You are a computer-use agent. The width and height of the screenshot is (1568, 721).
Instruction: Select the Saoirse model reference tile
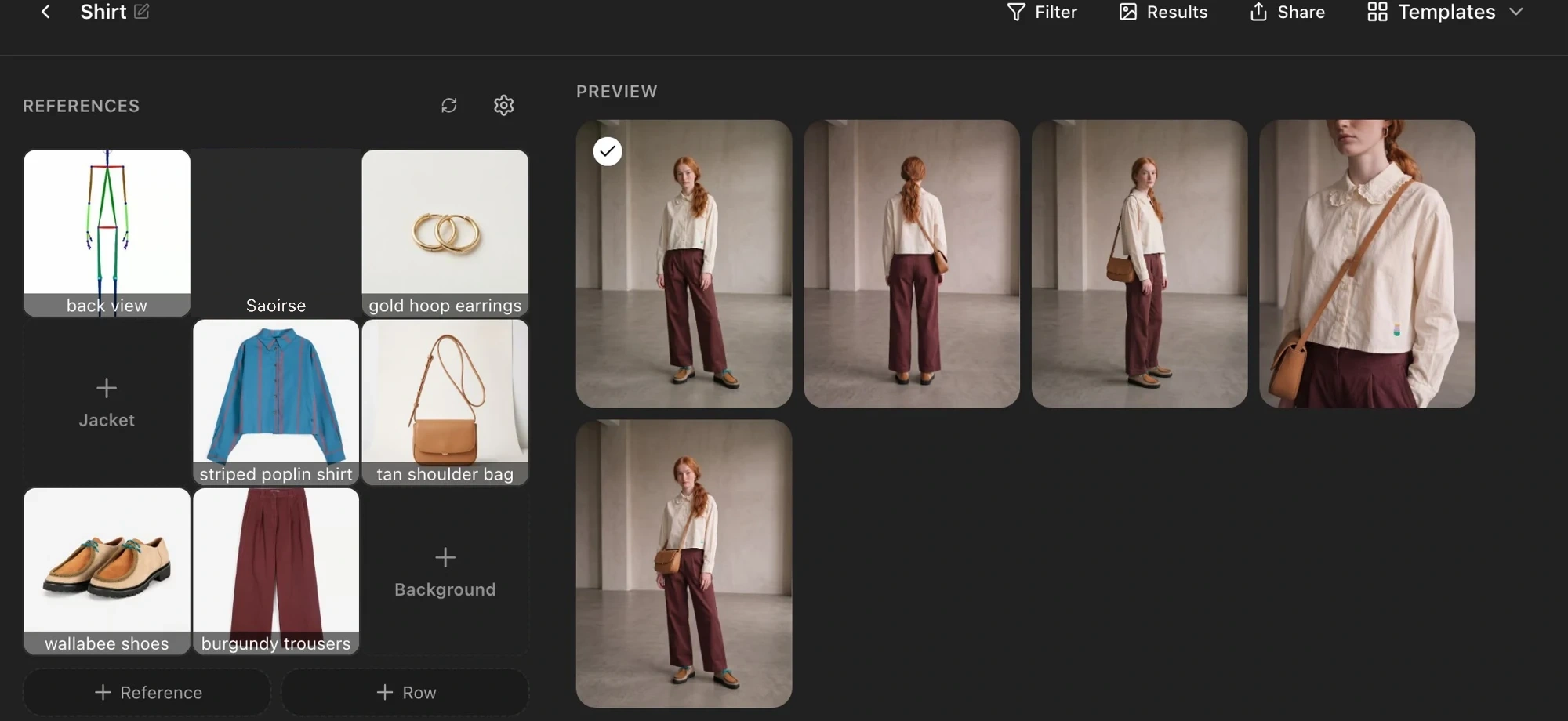[x=276, y=233]
